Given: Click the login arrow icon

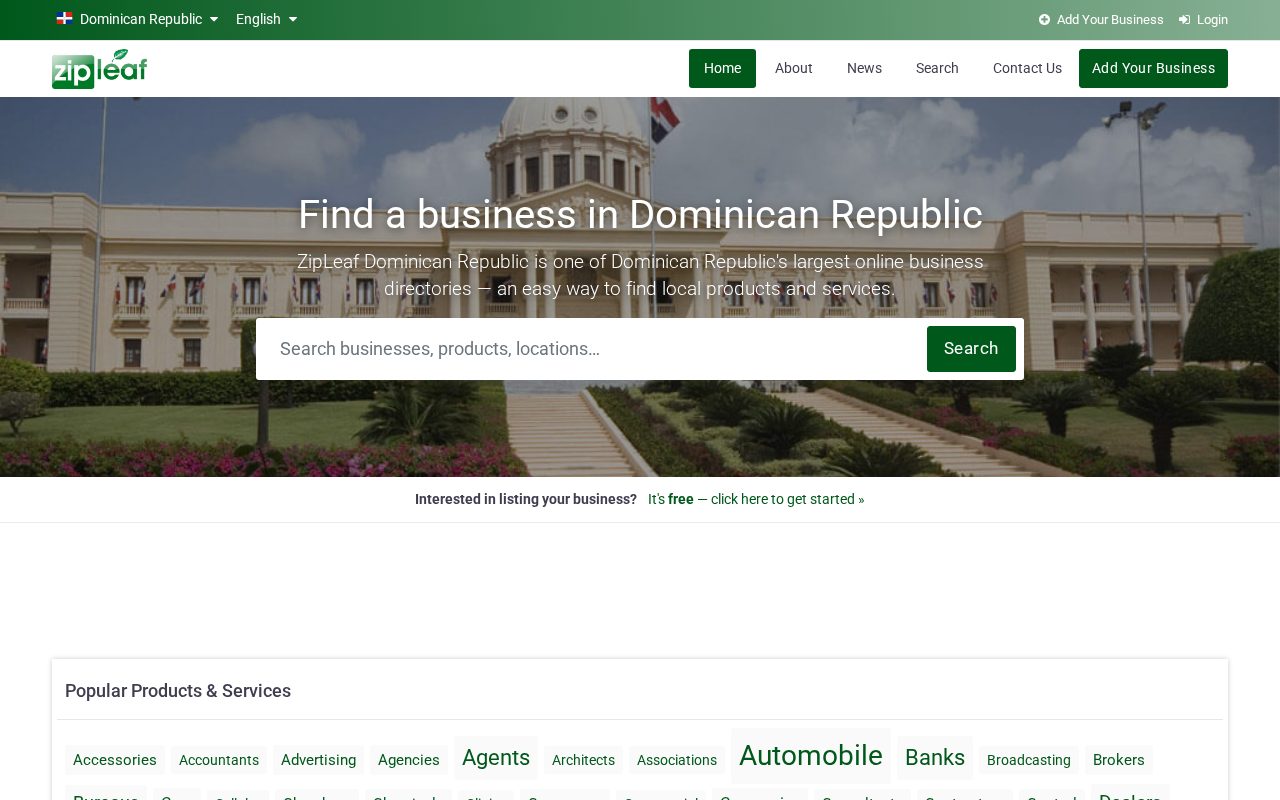Looking at the screenshot, I should pyautogui.click(x=1184, y=20).
